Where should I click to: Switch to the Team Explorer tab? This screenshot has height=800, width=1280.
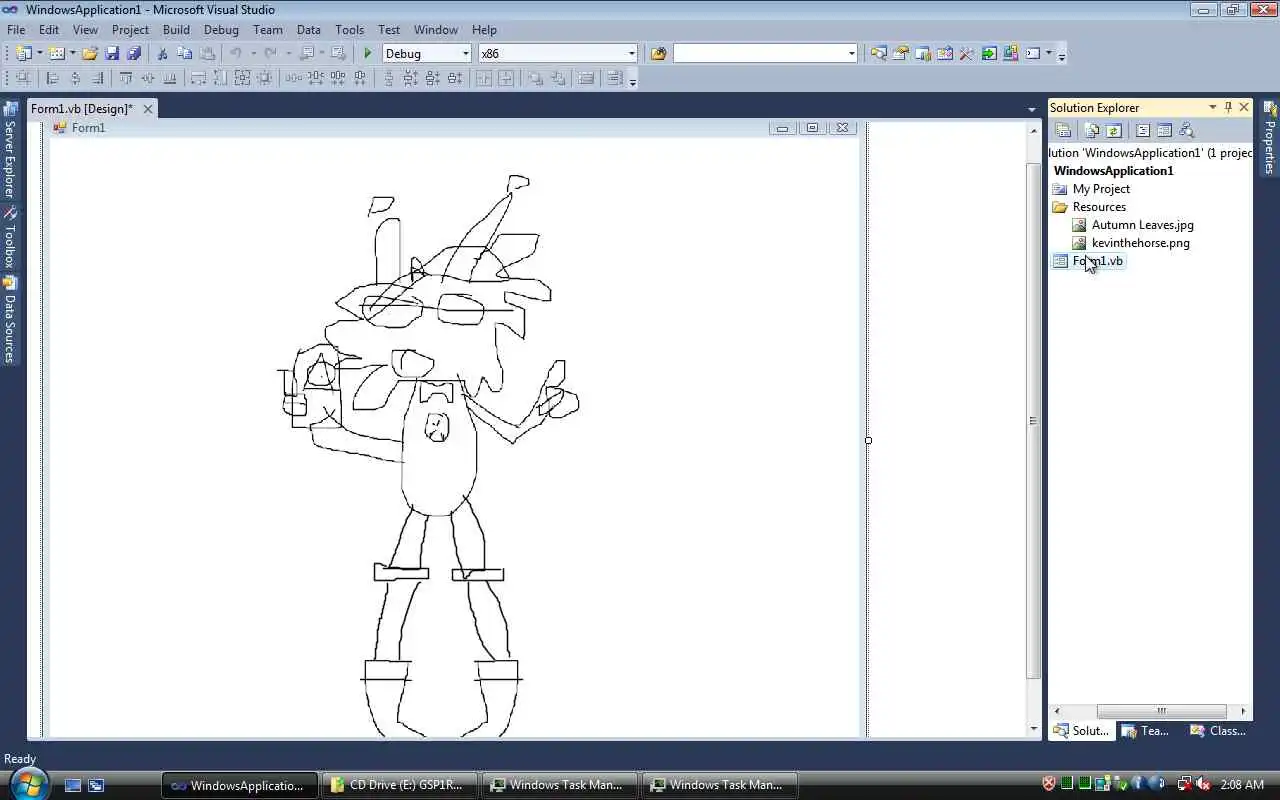[x=1146, y=731]
